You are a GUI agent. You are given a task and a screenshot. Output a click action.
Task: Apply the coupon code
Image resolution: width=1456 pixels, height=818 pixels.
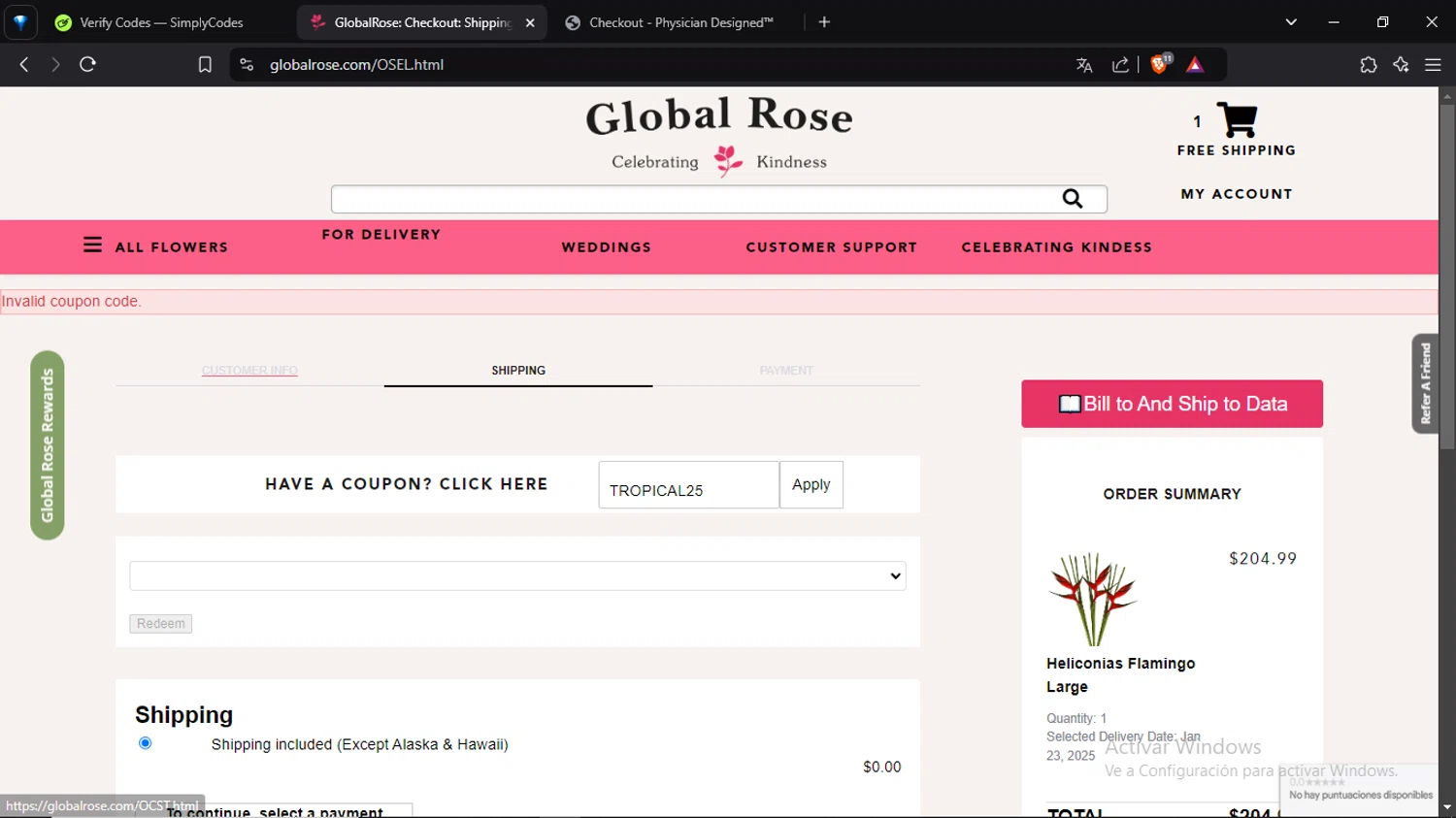click(811, 484)
